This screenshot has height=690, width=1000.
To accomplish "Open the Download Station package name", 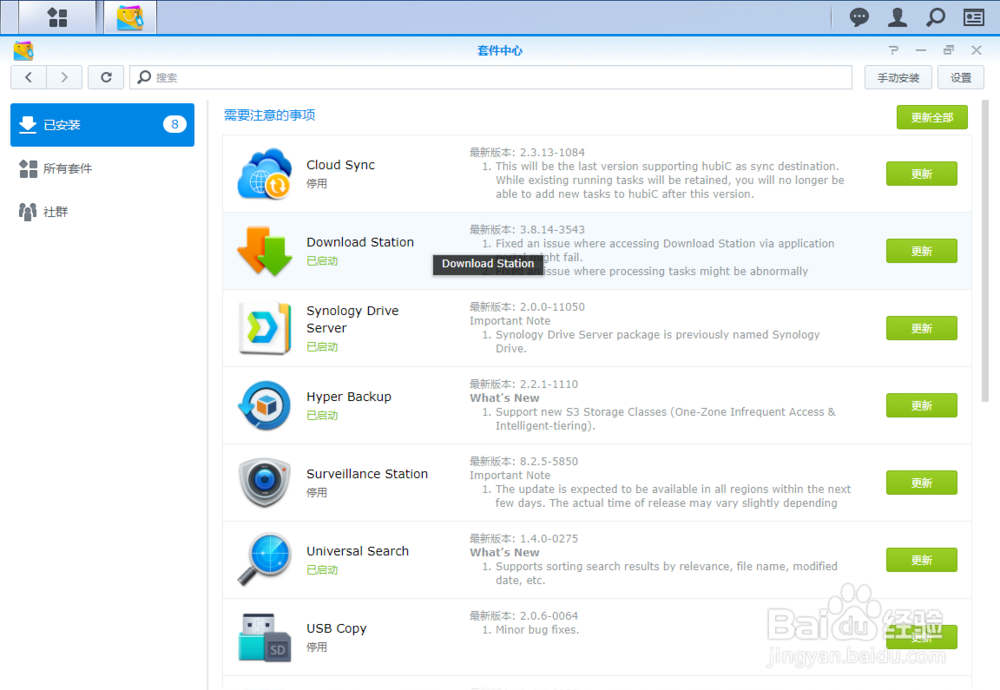I will (360, 242).
